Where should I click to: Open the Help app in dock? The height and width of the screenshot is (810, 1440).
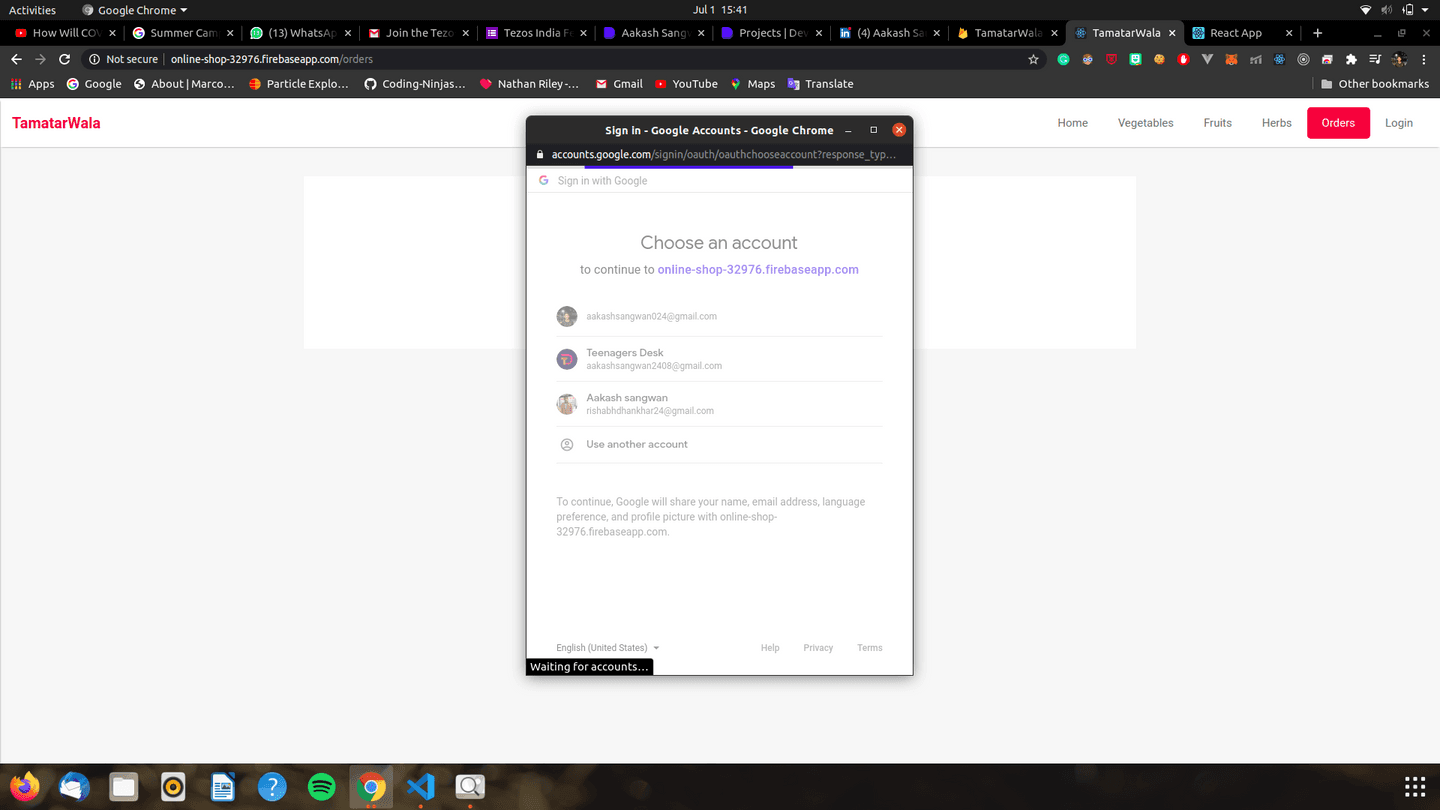272,787
